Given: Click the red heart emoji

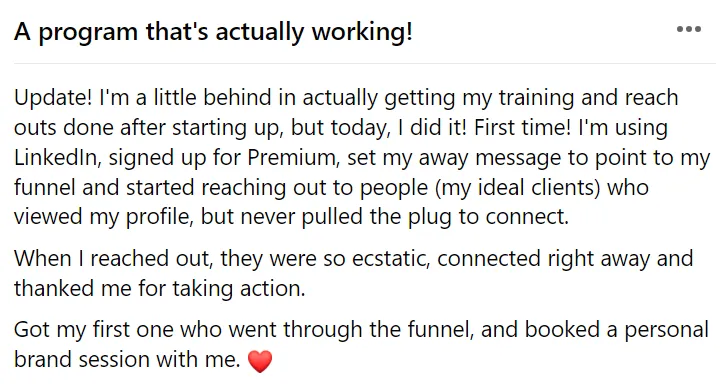Looking at the screenshot, I should [x=260, y=361].
